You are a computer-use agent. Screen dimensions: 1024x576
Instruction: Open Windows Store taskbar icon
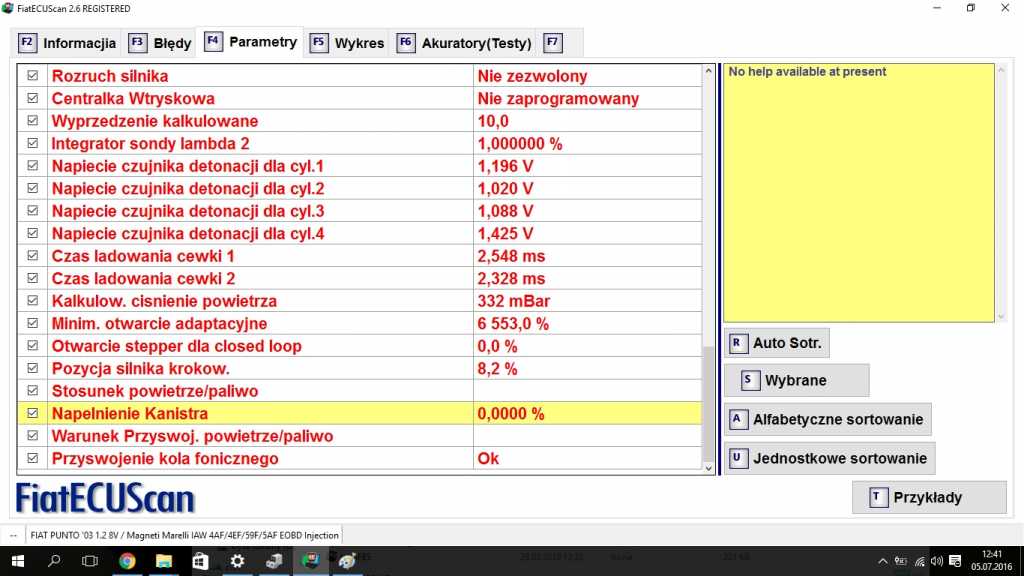[x=200, y=561]
